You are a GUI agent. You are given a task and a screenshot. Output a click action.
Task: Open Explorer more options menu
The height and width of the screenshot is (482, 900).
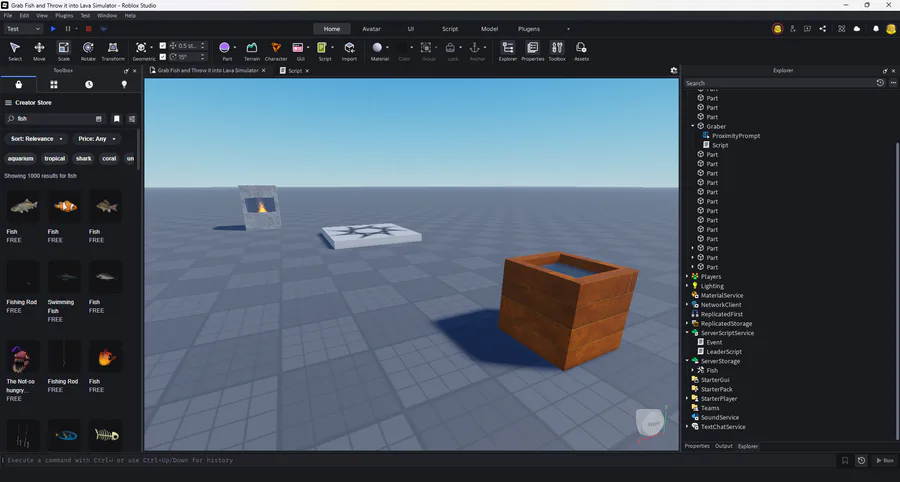point(893,83)
